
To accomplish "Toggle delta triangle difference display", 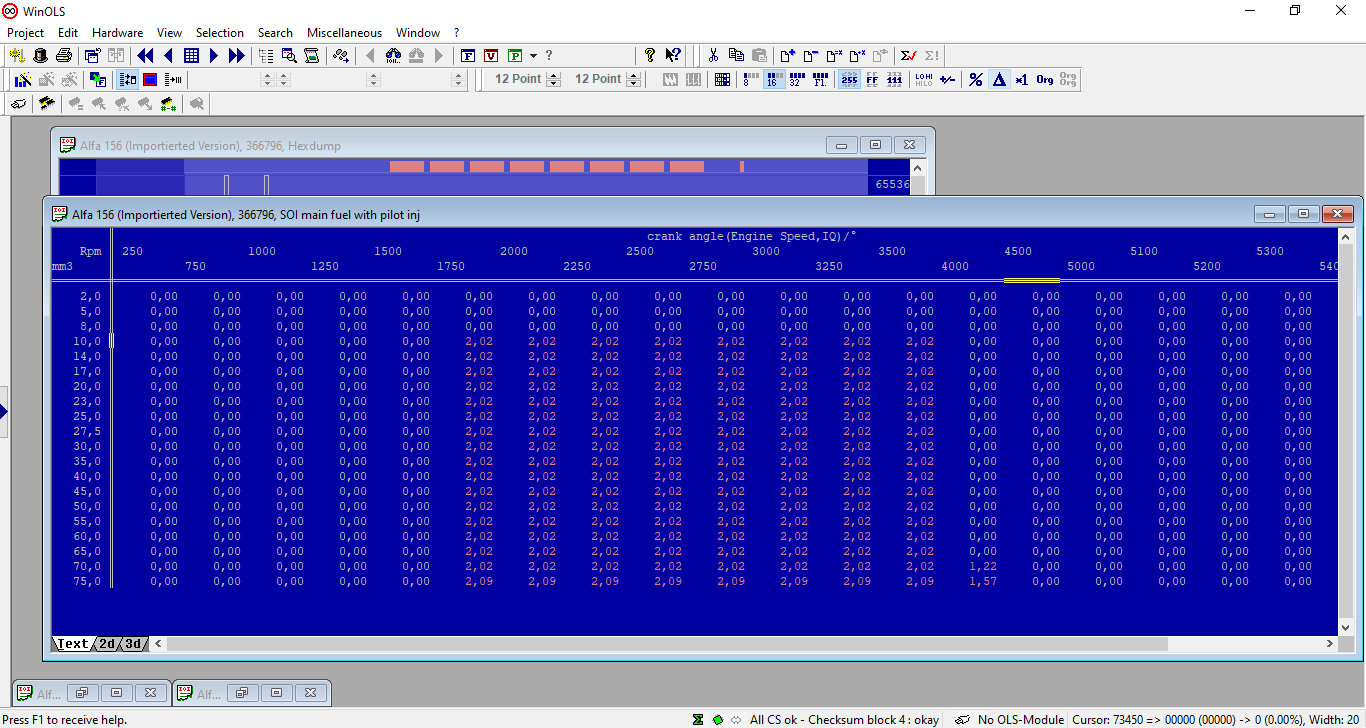I will coord(999,80).
